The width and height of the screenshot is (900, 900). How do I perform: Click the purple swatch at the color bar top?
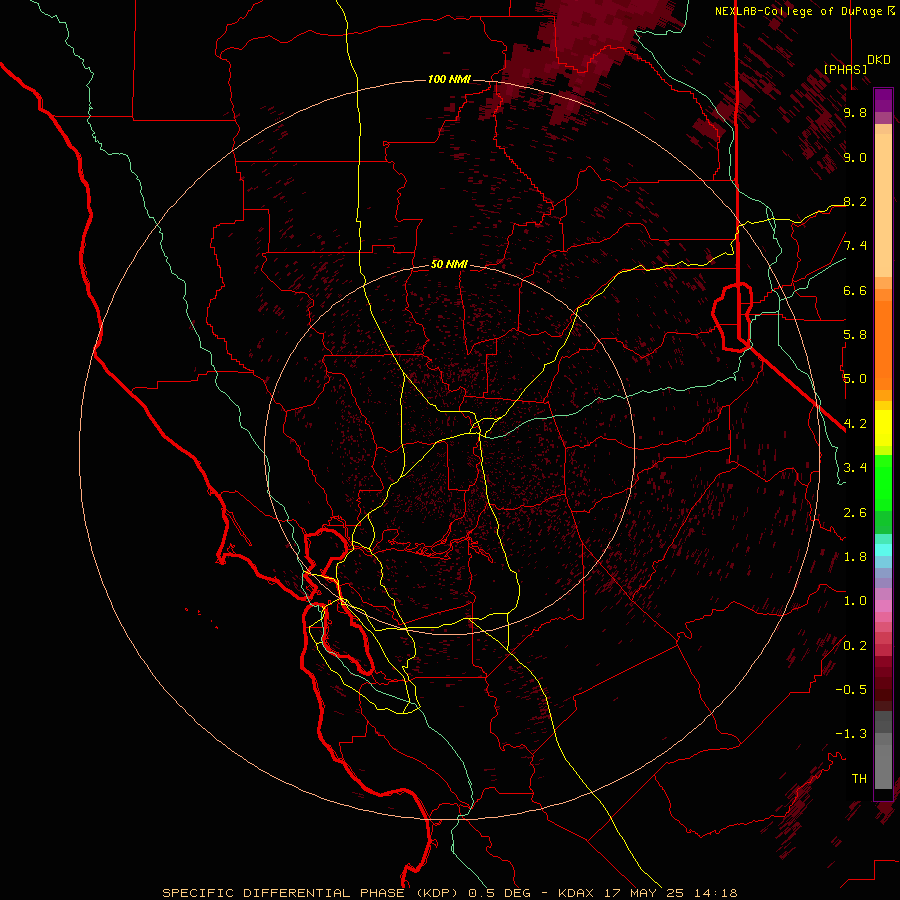tap(883, 100)
